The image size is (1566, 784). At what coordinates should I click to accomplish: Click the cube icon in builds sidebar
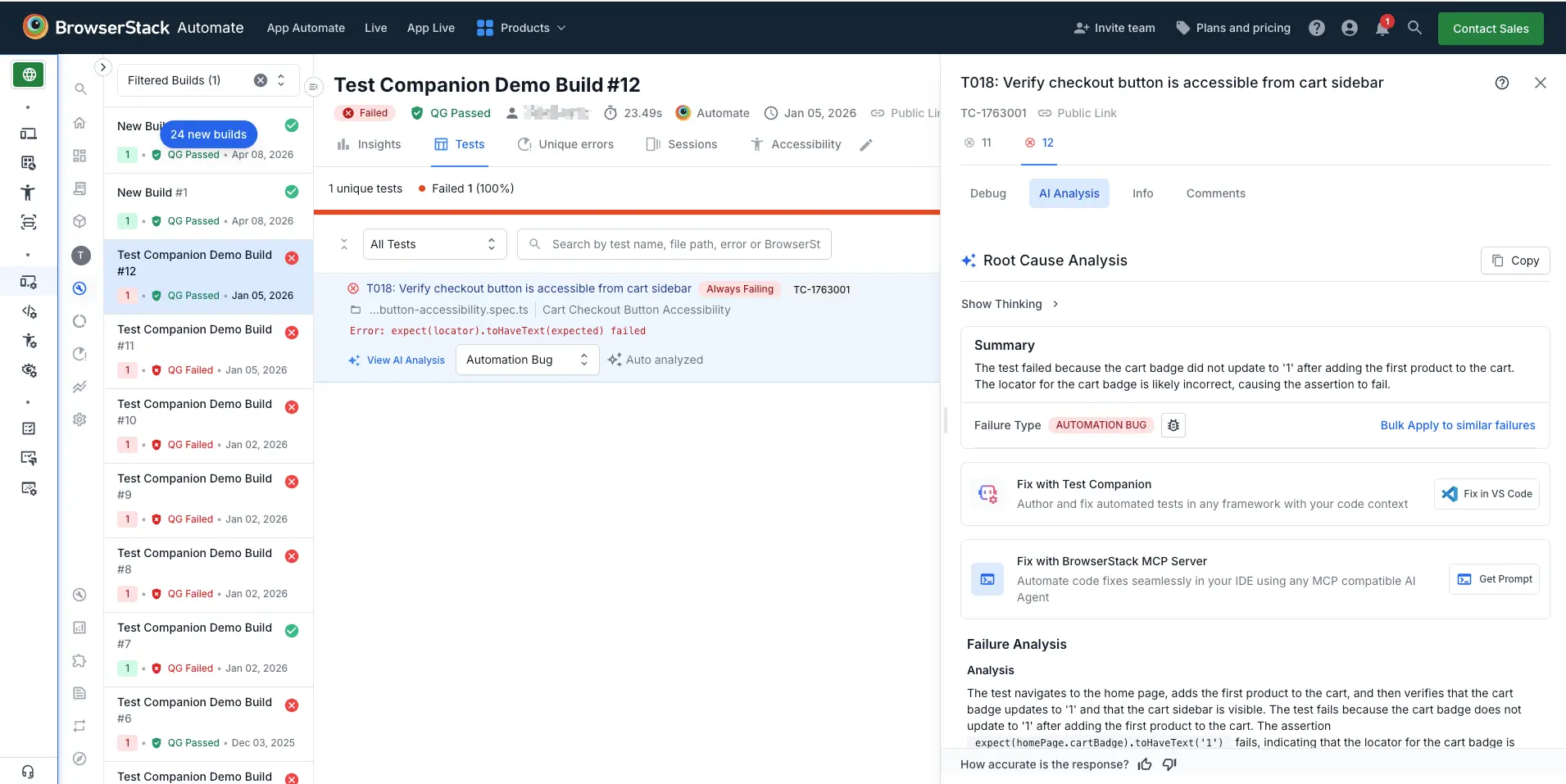(79, 221)
